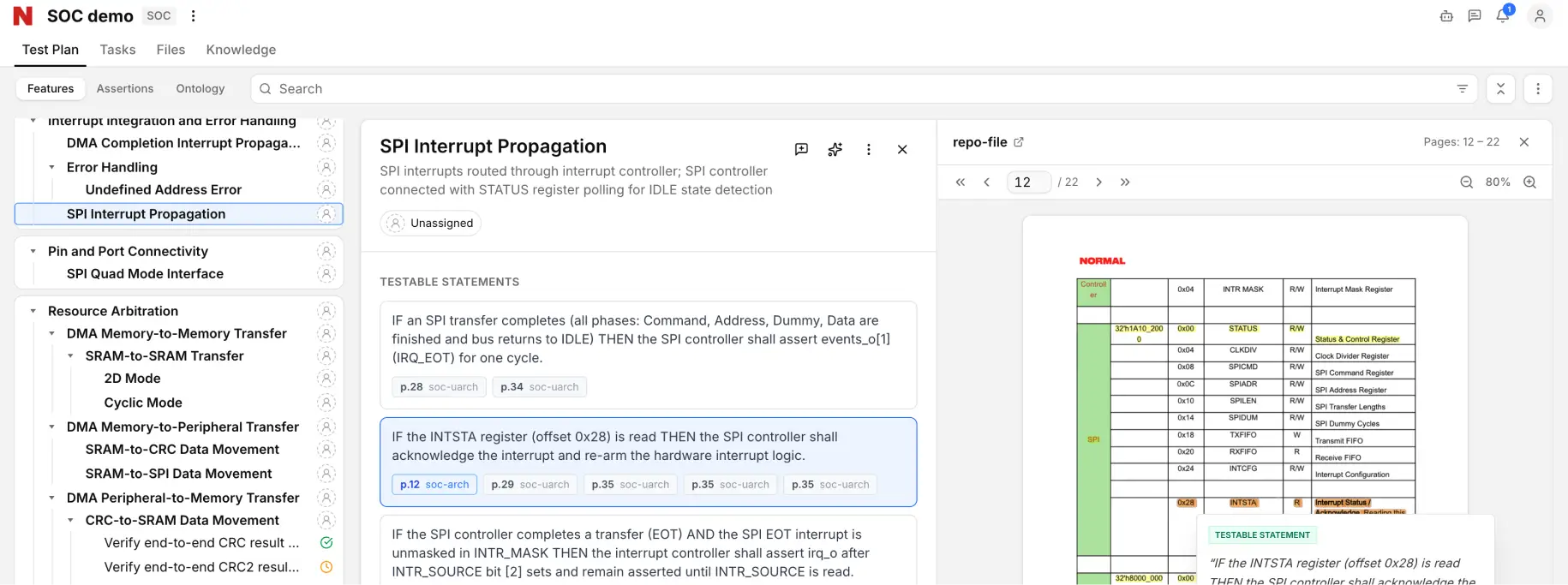Collapse Interrupt Integration and Error Handling node

(33, 121)
